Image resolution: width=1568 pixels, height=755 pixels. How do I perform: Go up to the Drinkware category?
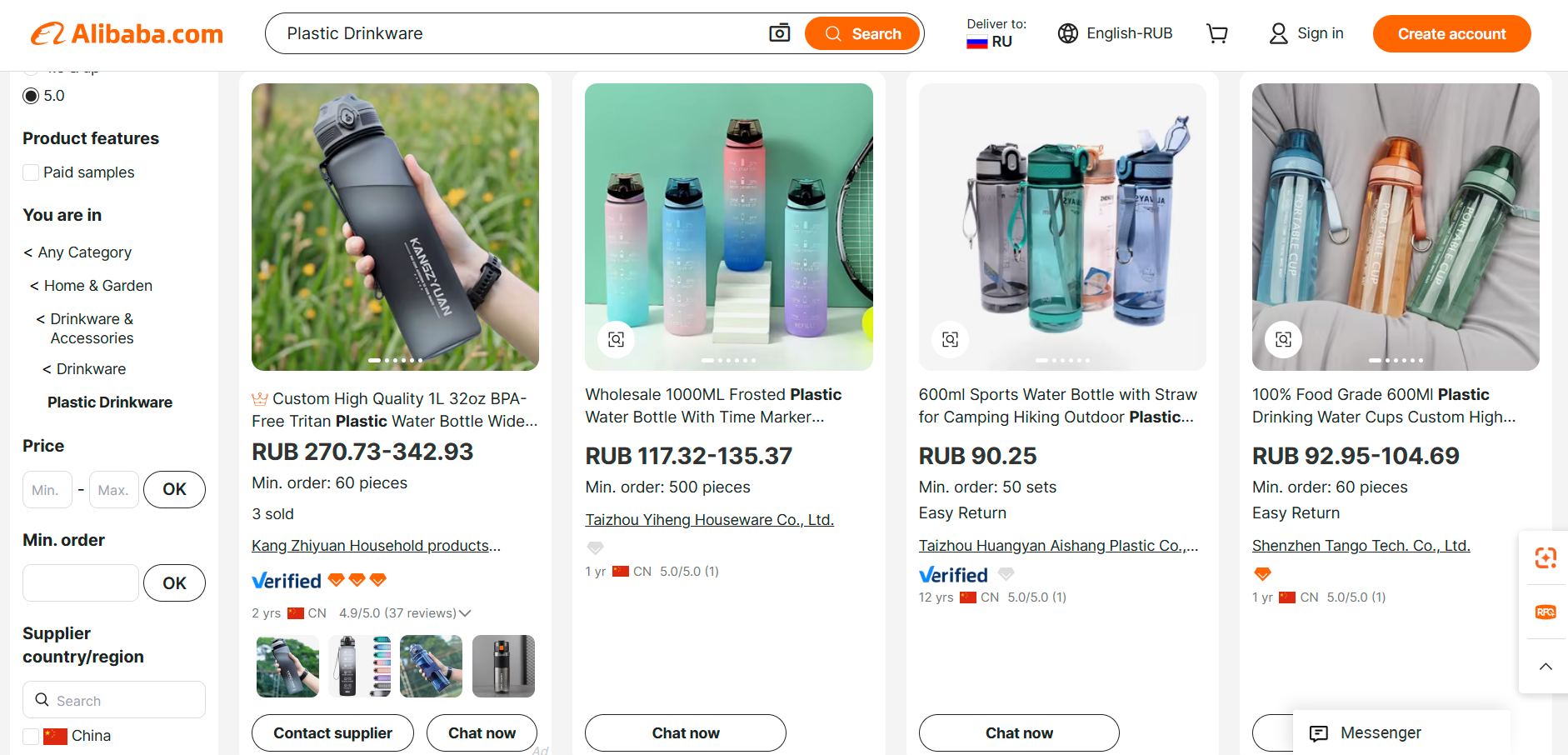(x=84, y=369)
